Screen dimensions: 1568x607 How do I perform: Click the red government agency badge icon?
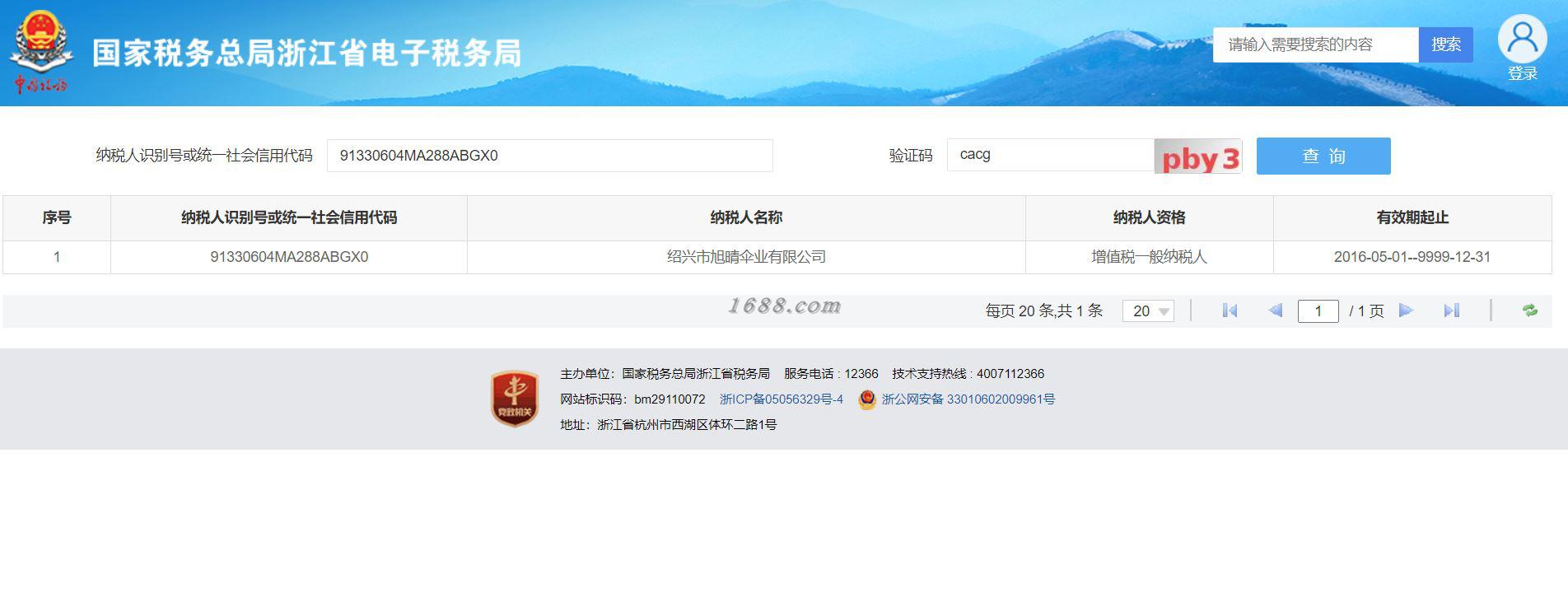[x=515, y=399]
